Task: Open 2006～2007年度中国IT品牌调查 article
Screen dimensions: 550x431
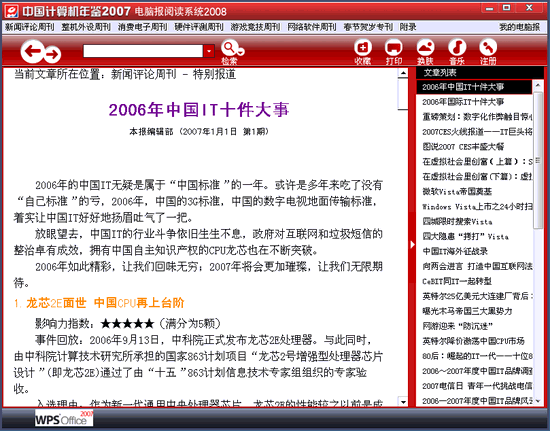Action: tap(477, 371)
